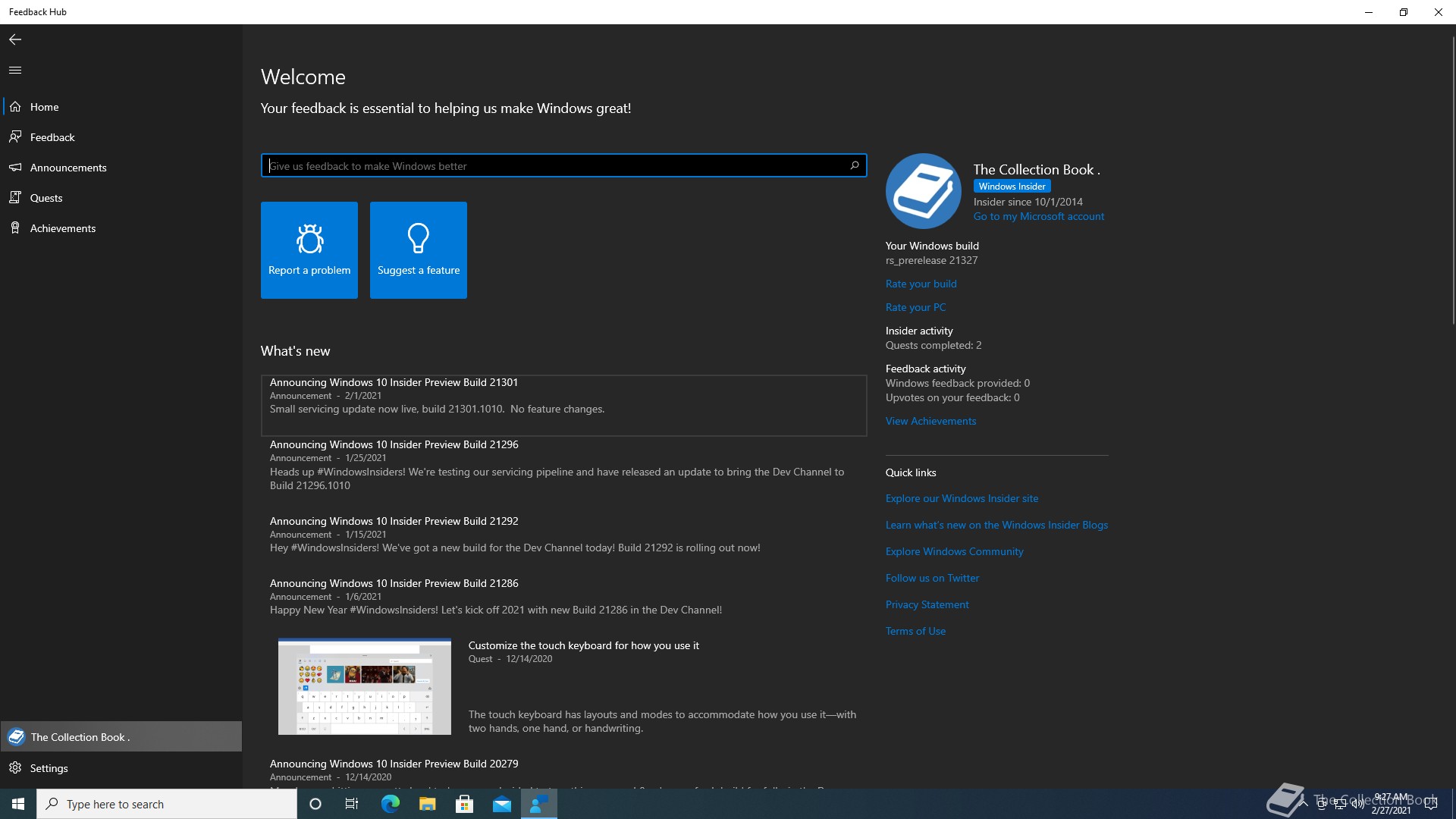Click the Windows Start button
This screenshot has height=819, width=1456.
coord(18,804)
